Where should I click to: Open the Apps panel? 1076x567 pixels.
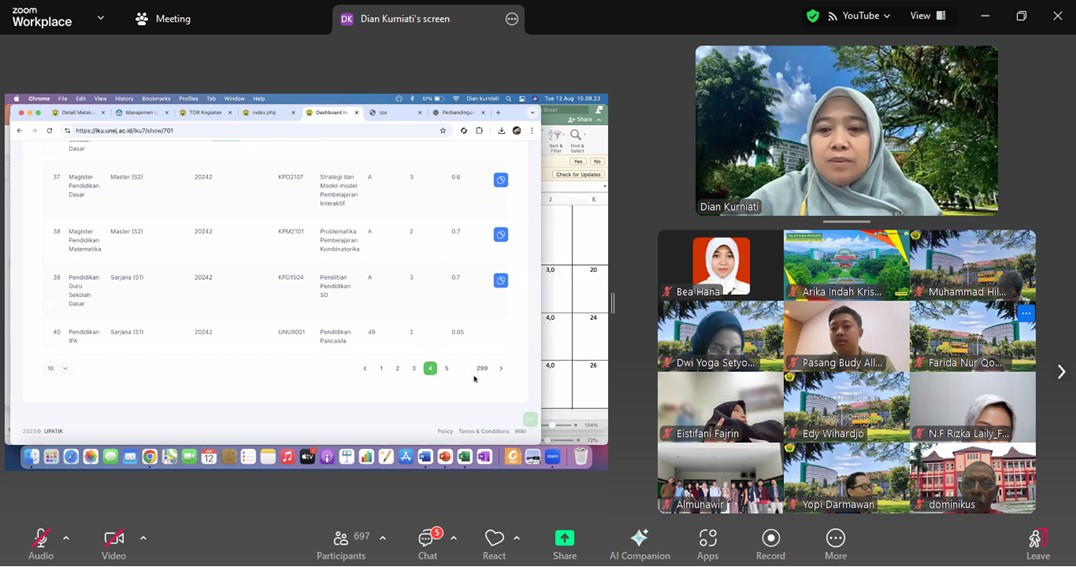click(708, 543)
